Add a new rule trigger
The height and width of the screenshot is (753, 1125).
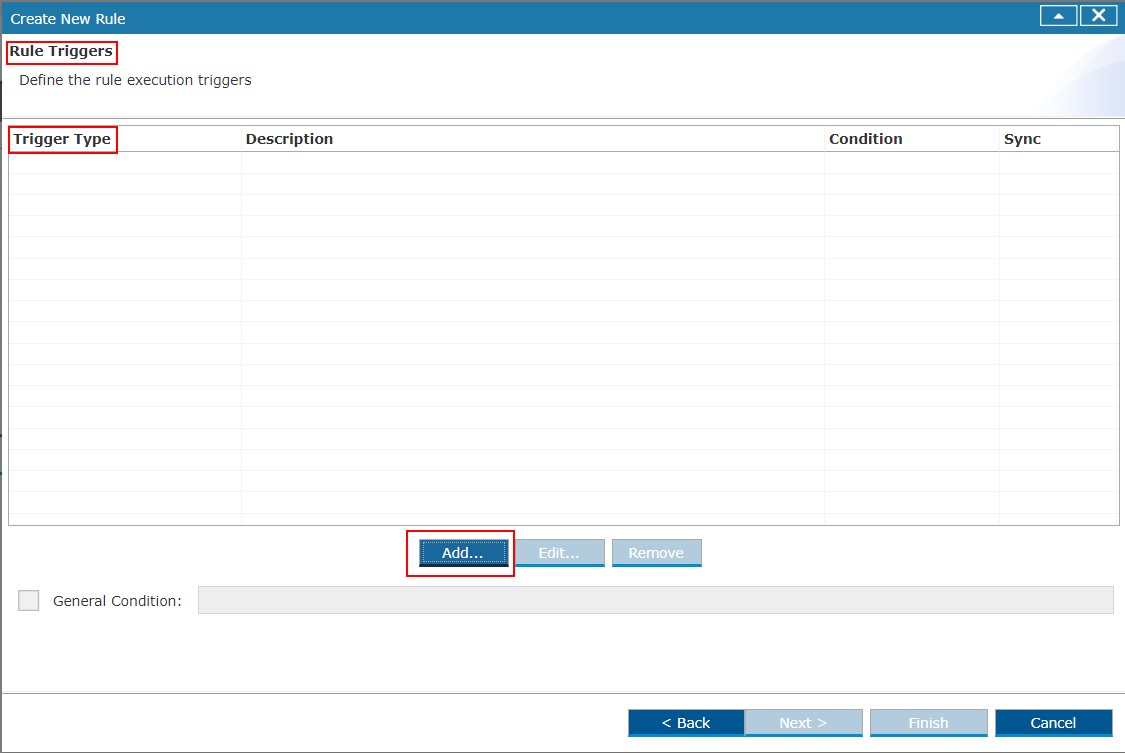[x=463, y=553]
